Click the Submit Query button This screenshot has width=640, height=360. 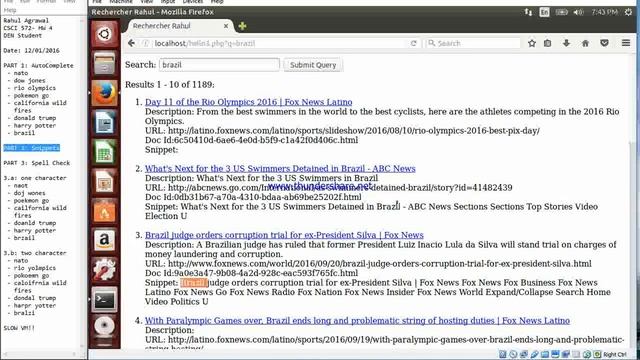313,65
